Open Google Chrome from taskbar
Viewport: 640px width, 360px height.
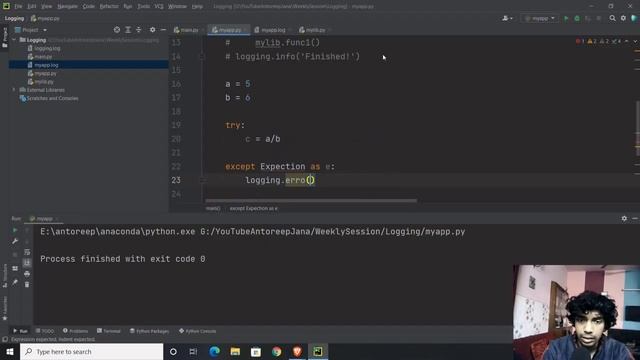click(x=276, y=351)
